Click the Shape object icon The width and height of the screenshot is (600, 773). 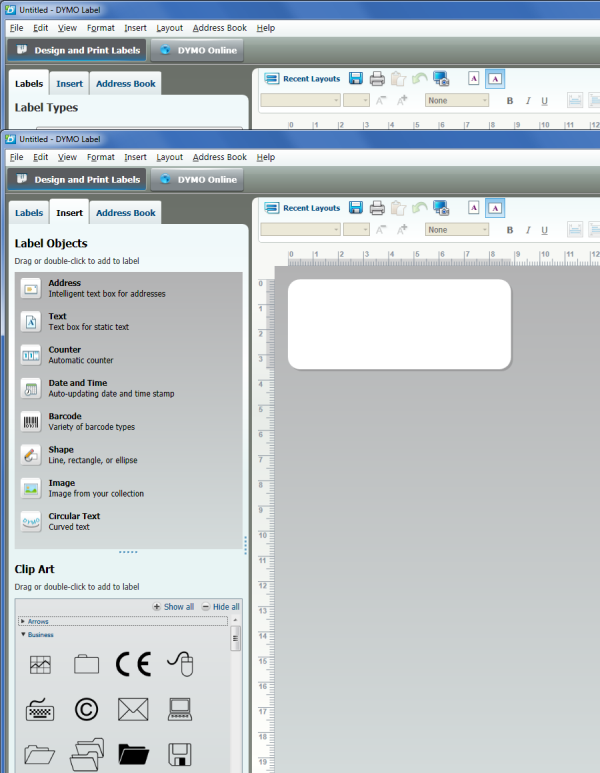[x=31, y=455]
